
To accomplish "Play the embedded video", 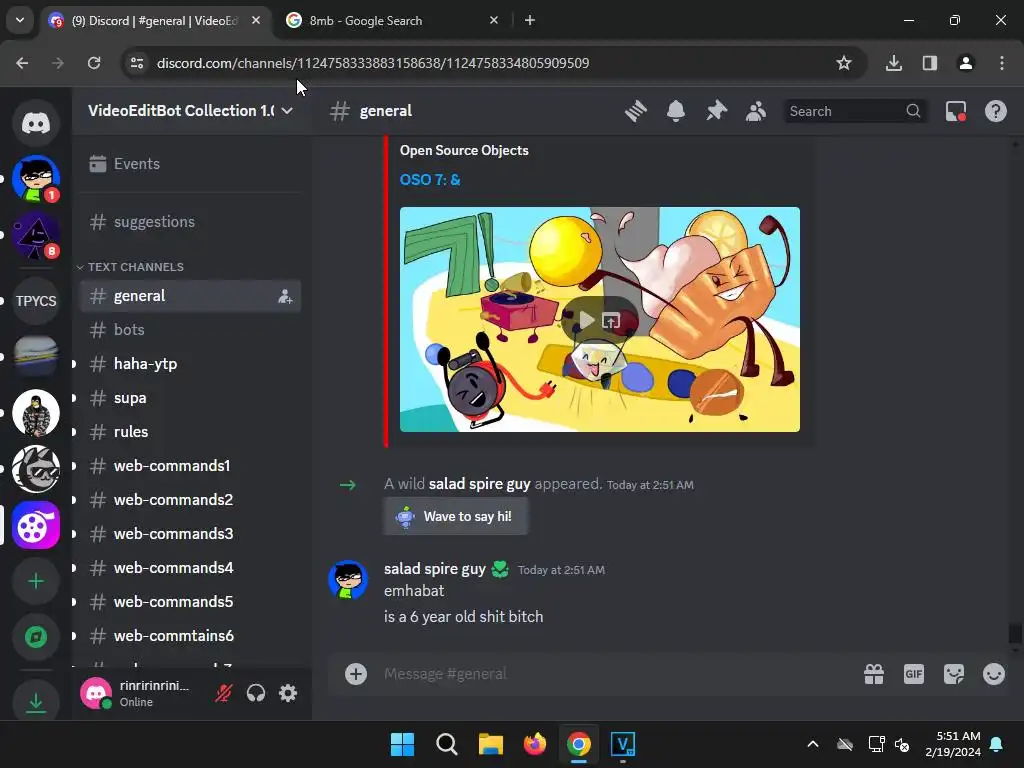I will click(x=586, y=320).
